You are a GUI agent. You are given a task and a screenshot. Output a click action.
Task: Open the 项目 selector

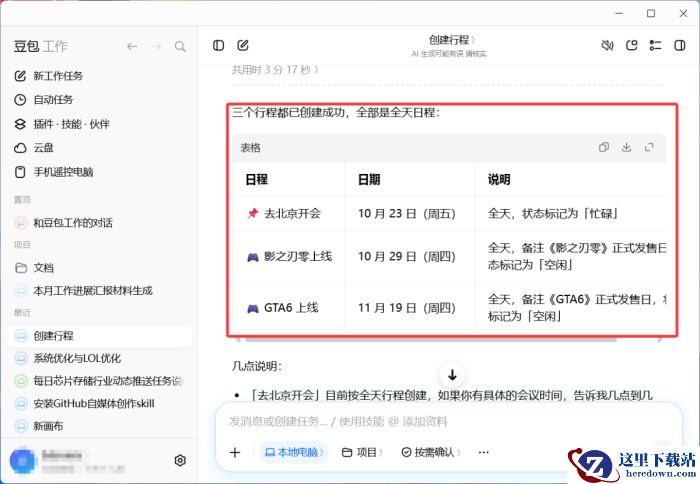(362, 452)
